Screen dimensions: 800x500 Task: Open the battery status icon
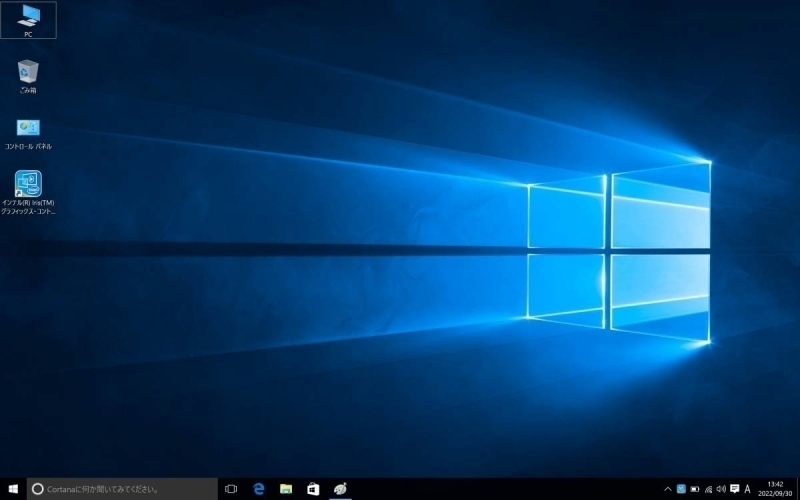[694, 489]
